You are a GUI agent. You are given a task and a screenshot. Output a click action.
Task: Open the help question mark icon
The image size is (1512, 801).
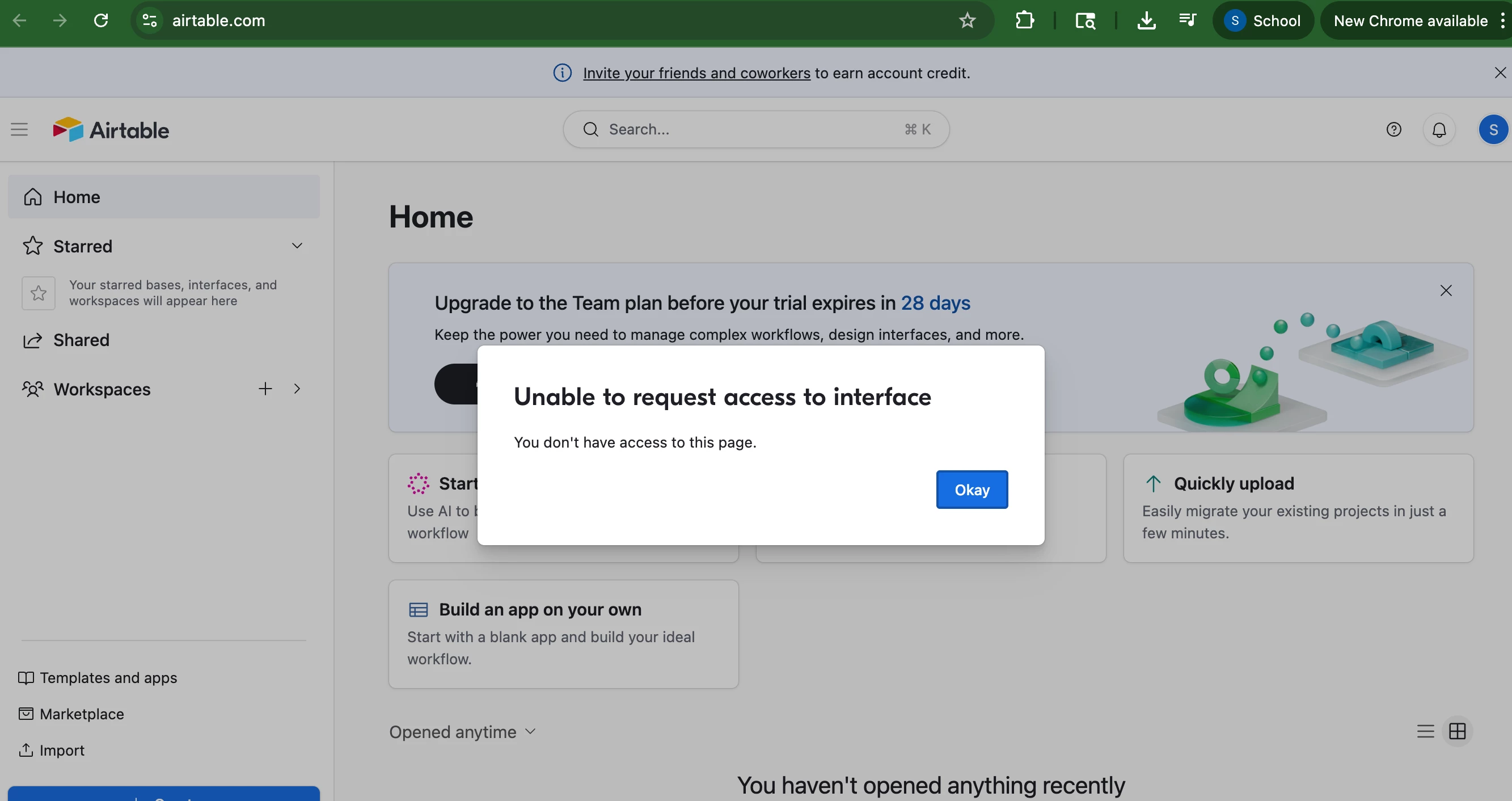click(1393, 130)
